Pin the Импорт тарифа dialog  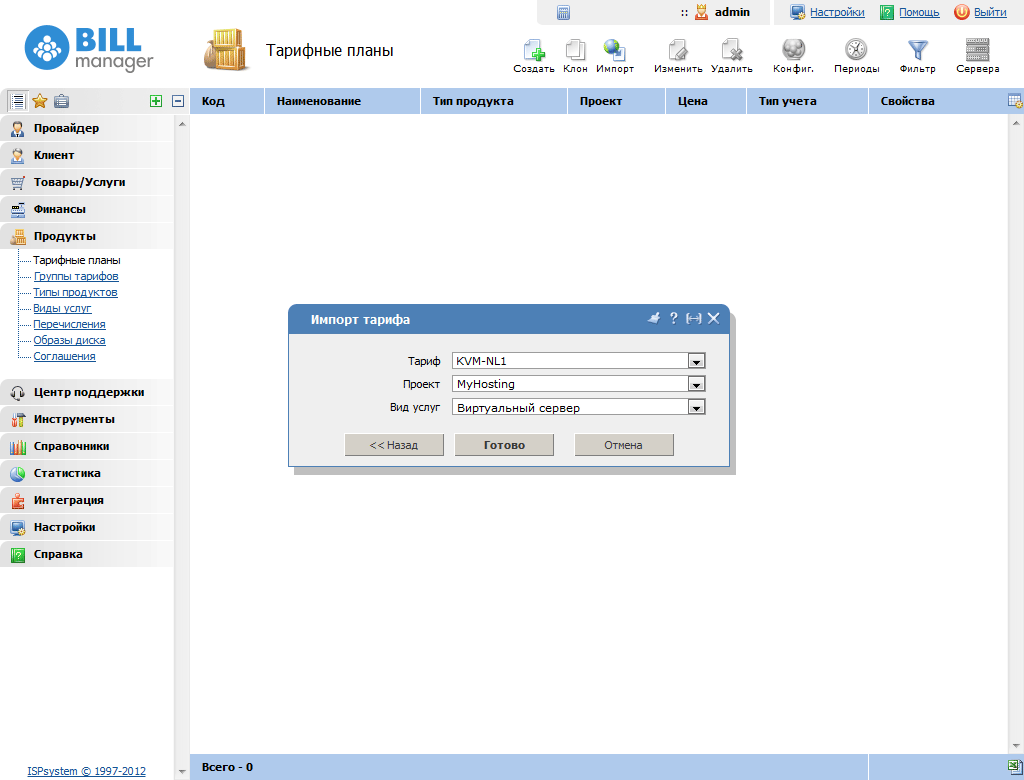654,318
